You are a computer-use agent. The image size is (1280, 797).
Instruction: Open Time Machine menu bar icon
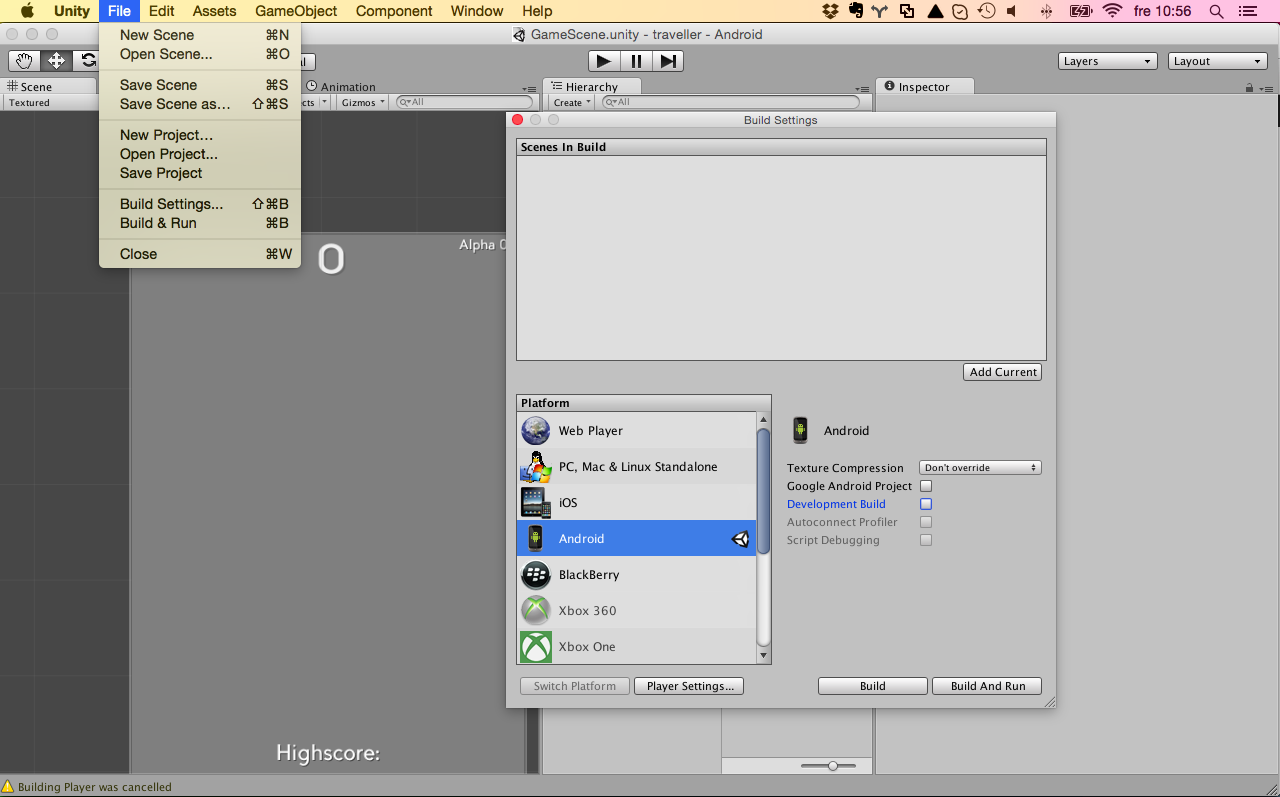point(987,11)
